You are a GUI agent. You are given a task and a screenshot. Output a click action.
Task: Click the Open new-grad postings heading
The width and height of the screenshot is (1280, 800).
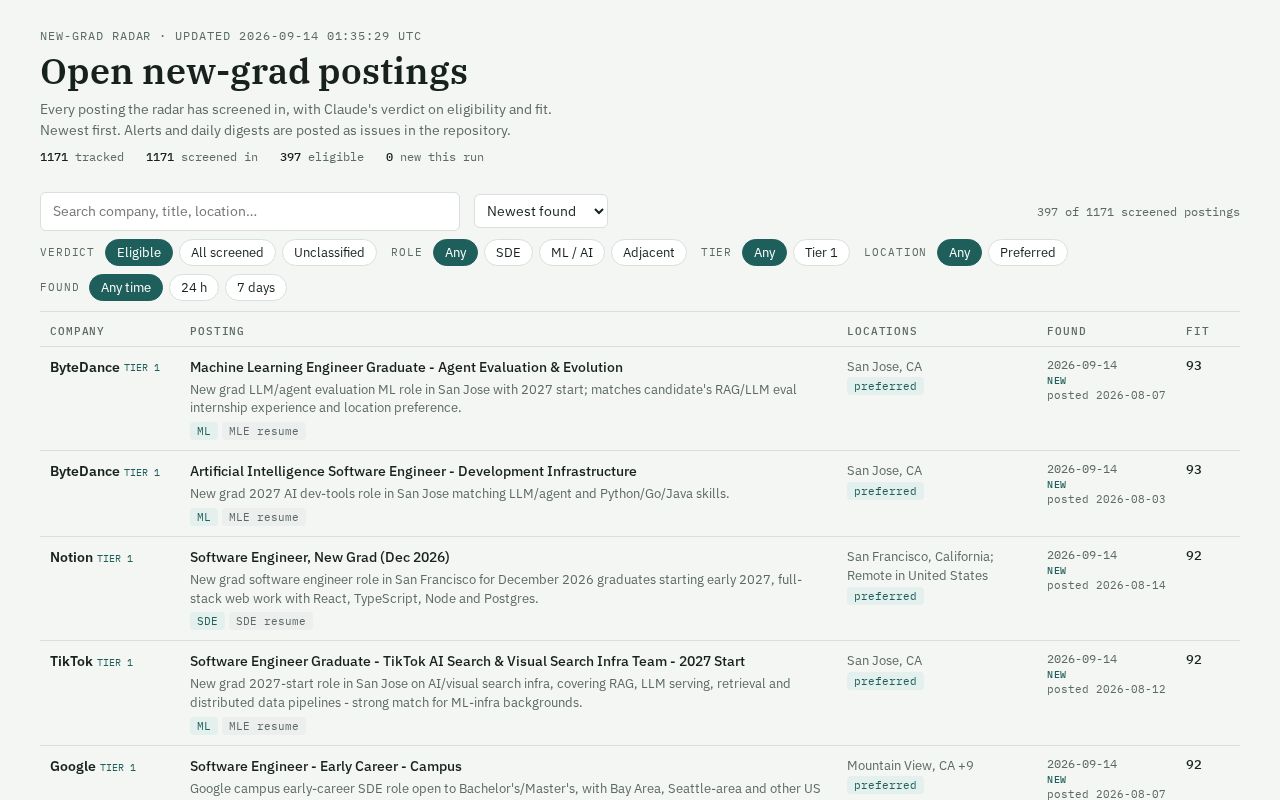point(254,72)
